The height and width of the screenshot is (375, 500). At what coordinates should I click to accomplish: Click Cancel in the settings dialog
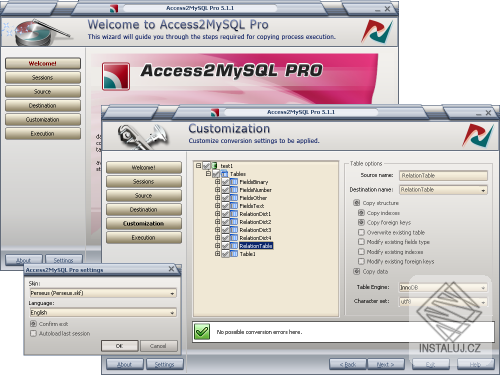(158, 346)
